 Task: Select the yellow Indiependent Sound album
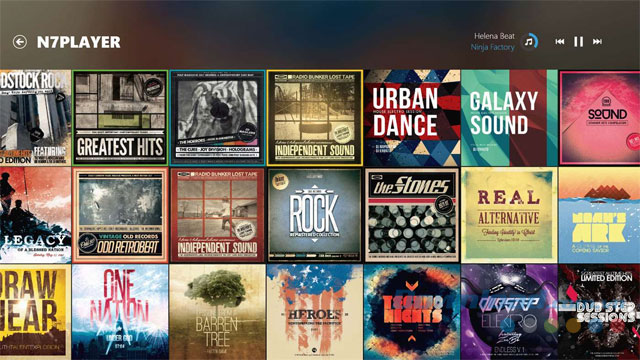(315, 118)
